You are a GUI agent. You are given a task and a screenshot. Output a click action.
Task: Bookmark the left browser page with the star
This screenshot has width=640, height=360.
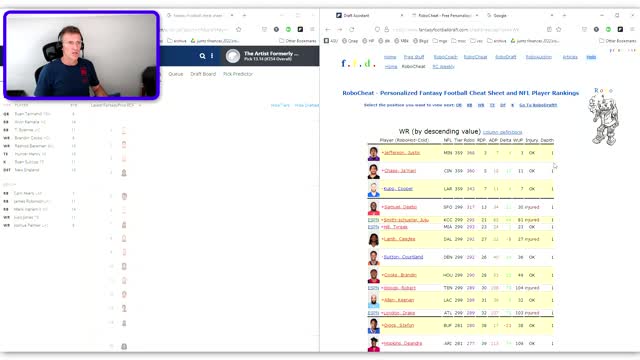239,29
